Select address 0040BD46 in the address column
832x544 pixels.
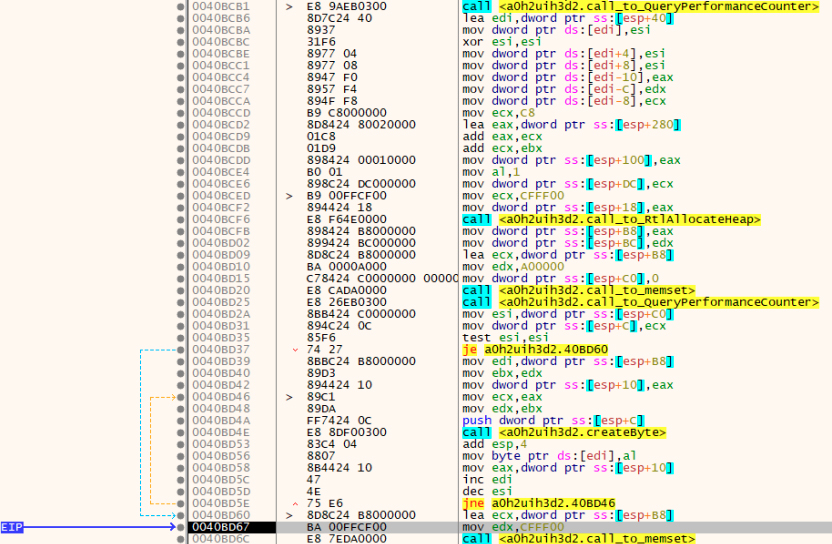click(221, 397)
